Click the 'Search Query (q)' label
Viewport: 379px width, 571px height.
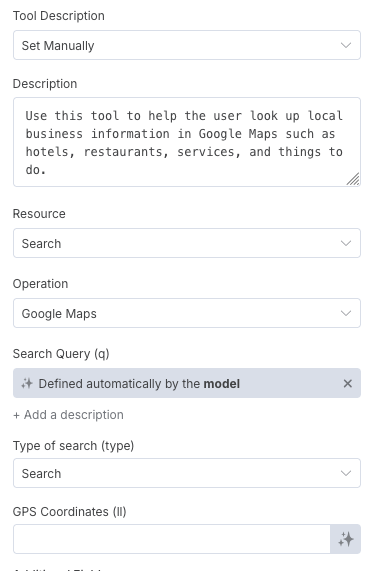pyautogui.click(x=61, y=354)
